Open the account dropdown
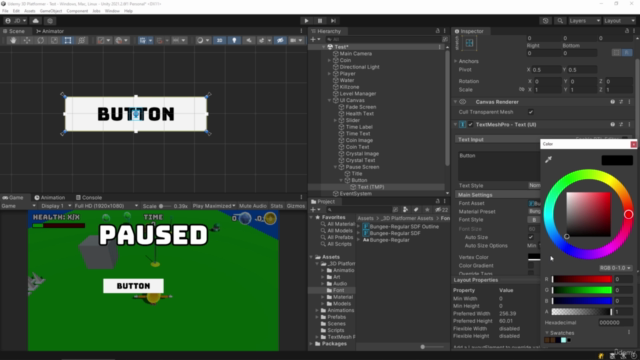The image size is (640, 360). [16, 21]
